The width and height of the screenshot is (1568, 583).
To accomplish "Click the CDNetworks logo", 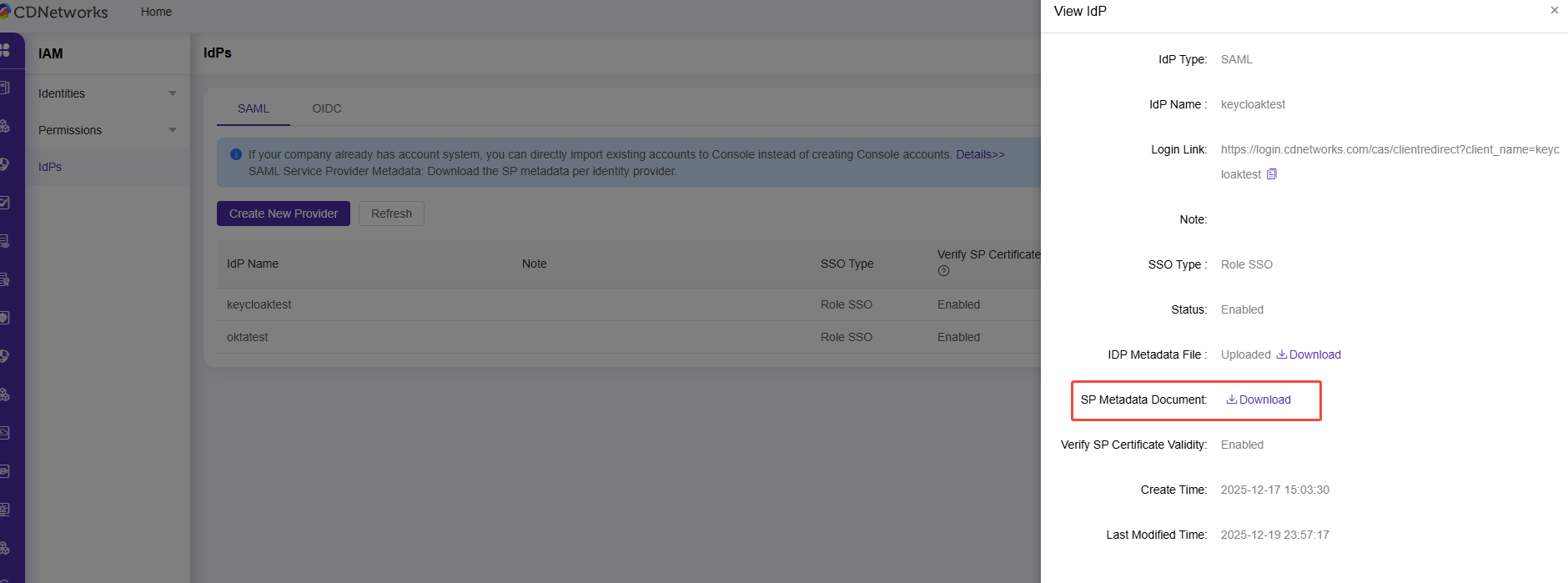I will (x=54, y=12).
